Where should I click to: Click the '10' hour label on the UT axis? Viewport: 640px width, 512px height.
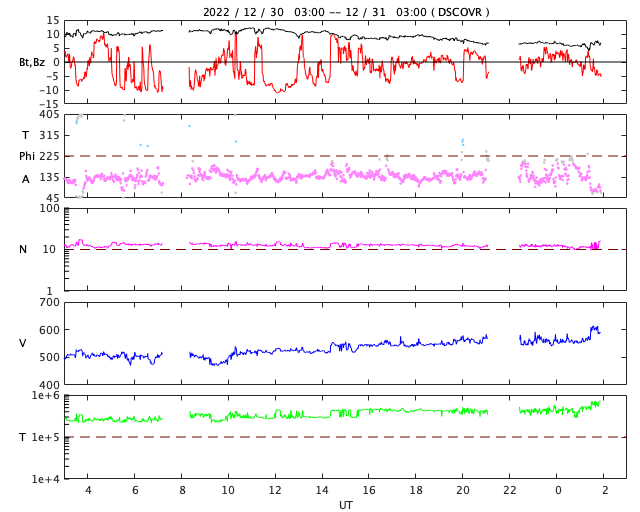(x=228, y=490)
